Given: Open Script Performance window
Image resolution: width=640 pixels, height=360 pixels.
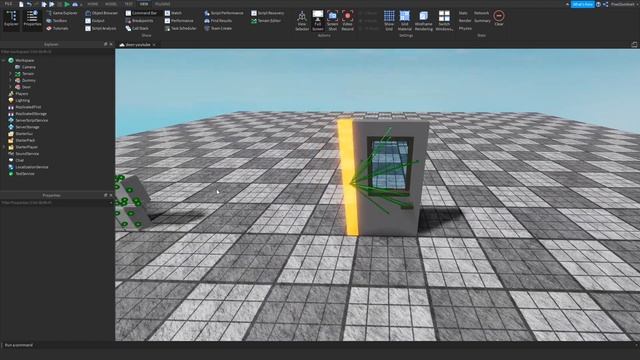Looking at the screenshot, I should click(224, 13).
